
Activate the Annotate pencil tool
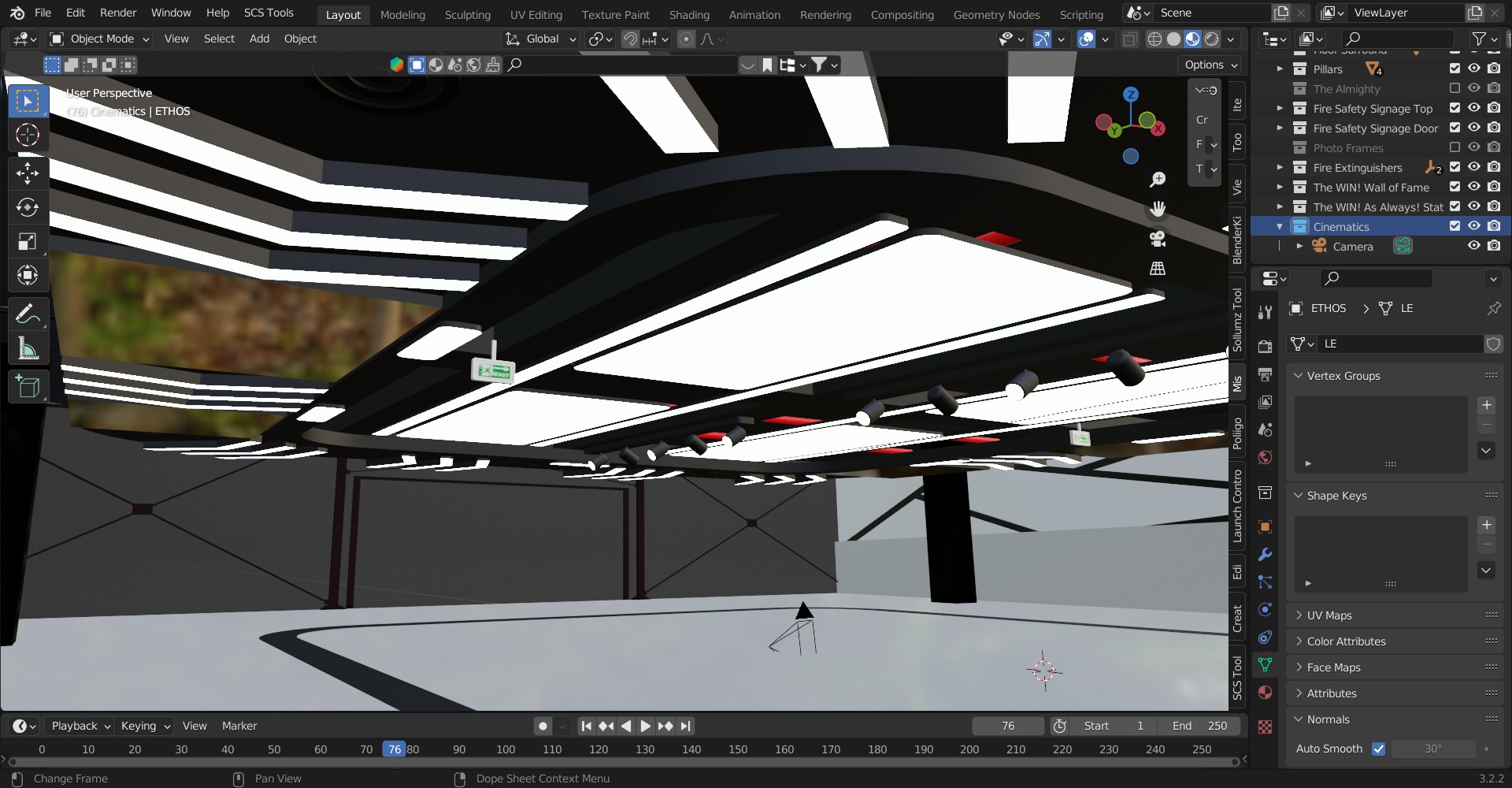tap(28, 314)
